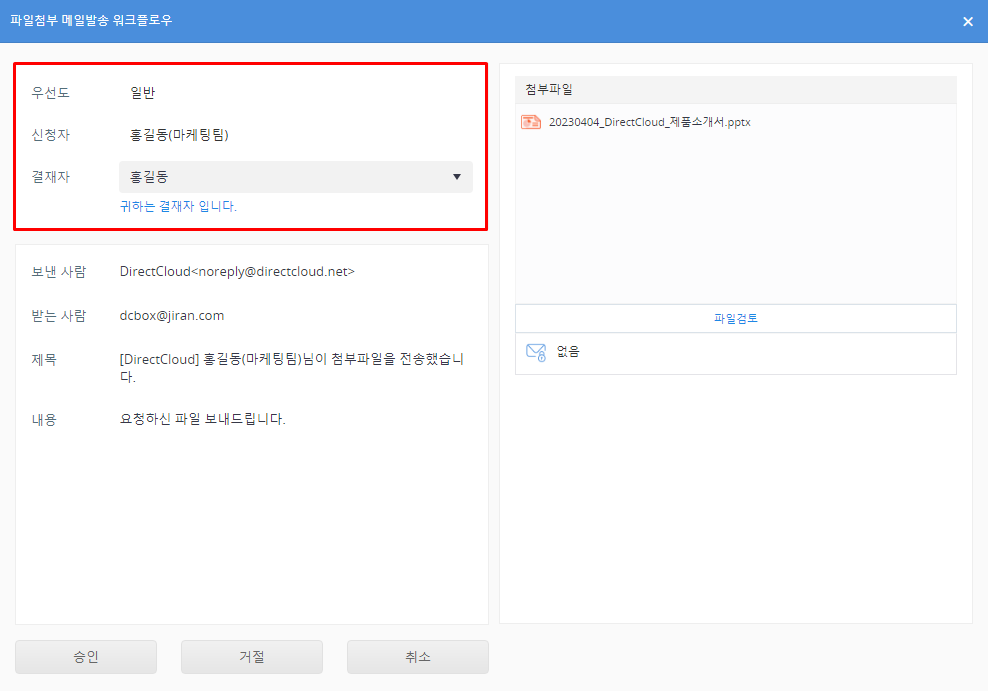Click the 첨부파일 panel header
The image size is (988, 691).
(x=735, y=90)
